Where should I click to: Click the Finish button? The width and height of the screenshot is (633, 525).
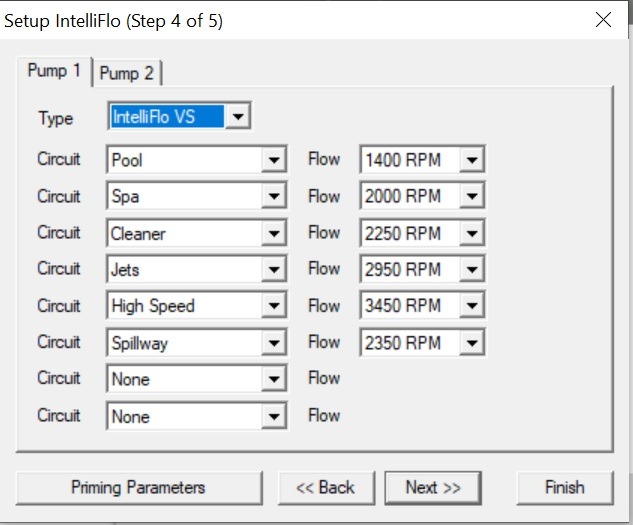click(565, 488)
